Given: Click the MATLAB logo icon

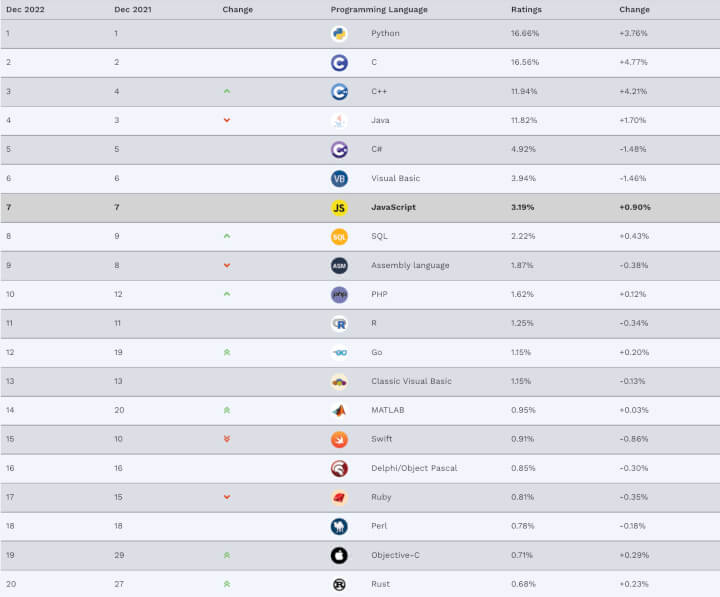Looking at the screenshot, I should [339, 410].
